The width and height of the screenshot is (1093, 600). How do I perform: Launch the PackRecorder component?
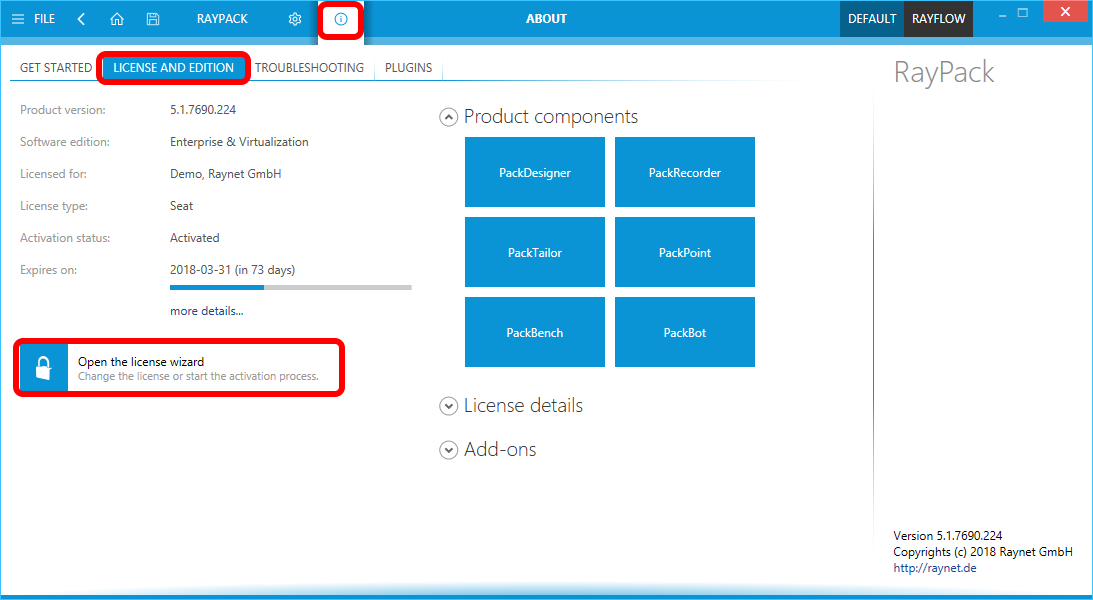(685, 172)
